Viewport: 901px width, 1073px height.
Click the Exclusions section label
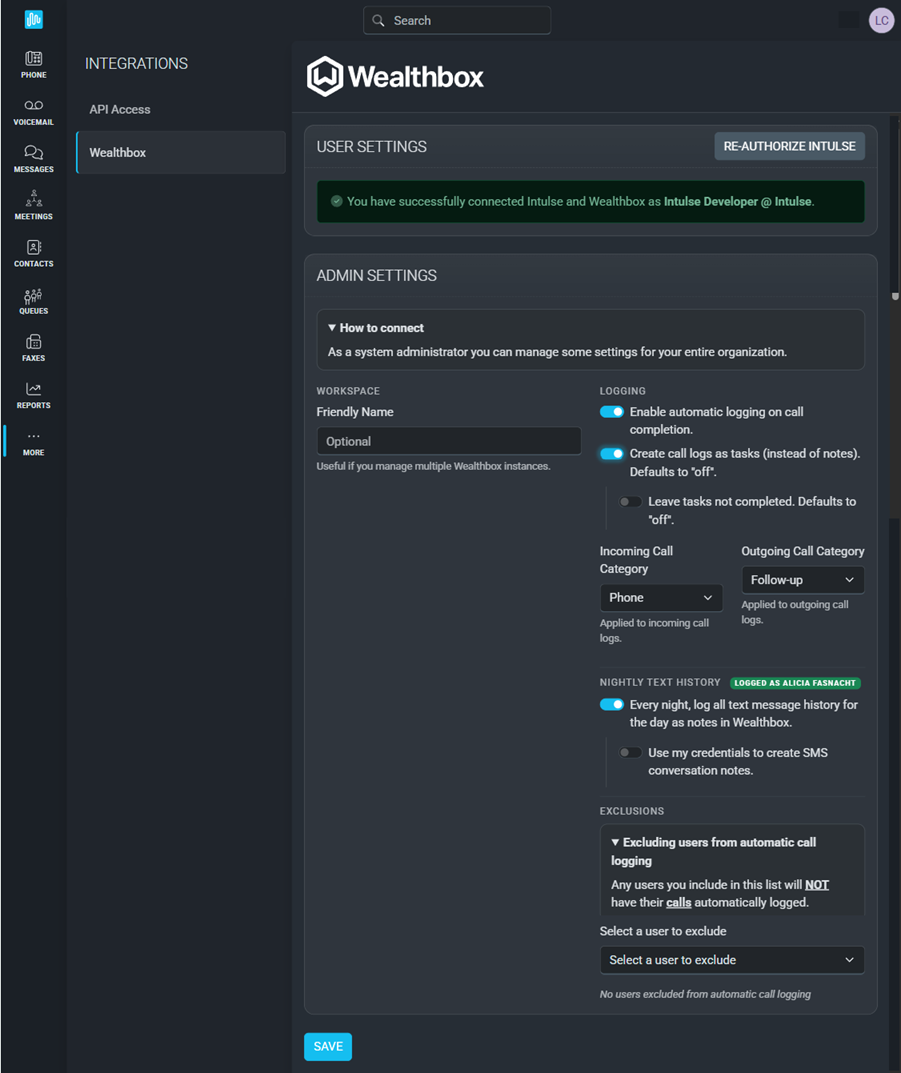click(x=632, y=811)
